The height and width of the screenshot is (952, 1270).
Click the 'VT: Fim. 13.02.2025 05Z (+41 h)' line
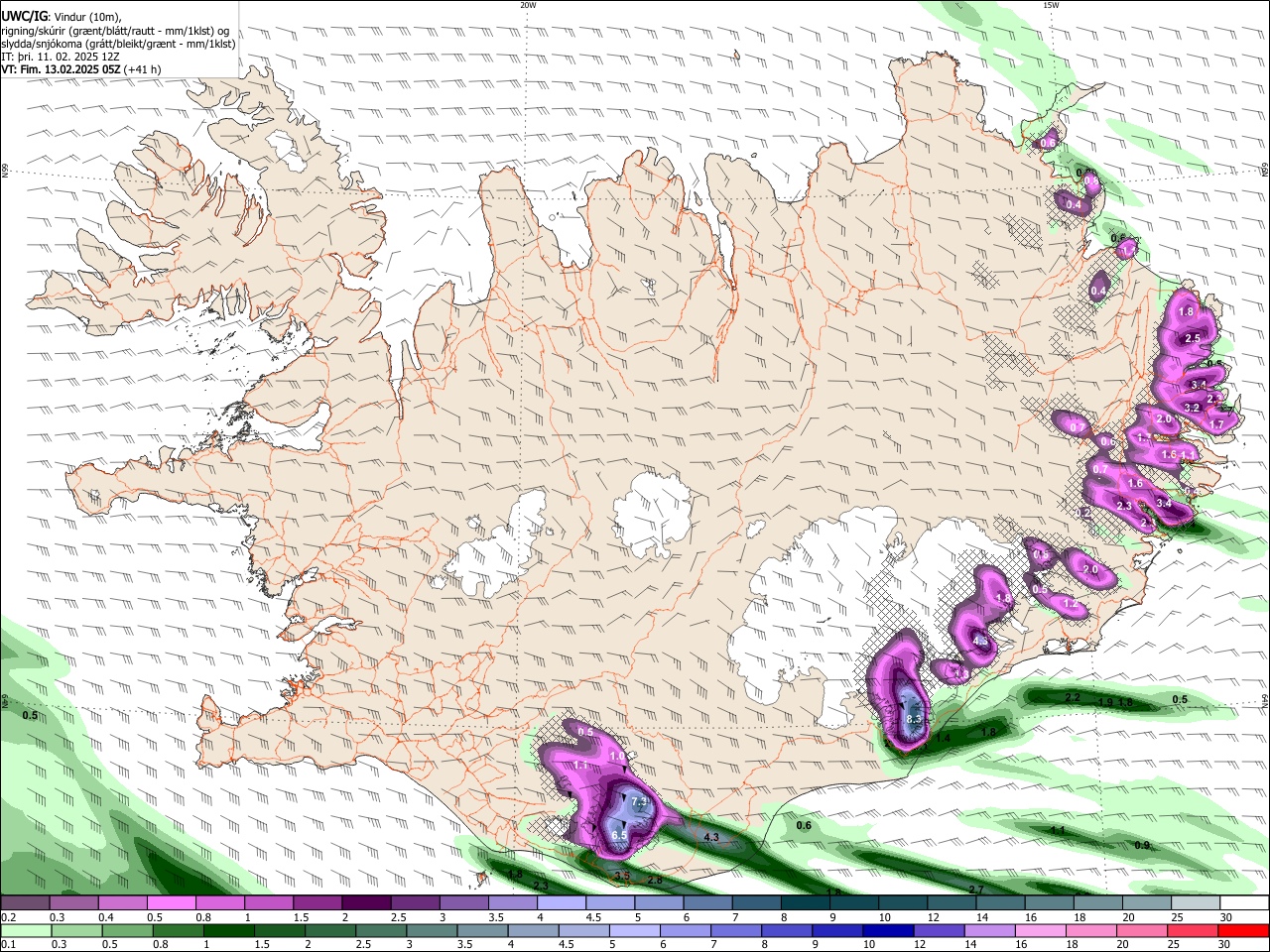80,69
